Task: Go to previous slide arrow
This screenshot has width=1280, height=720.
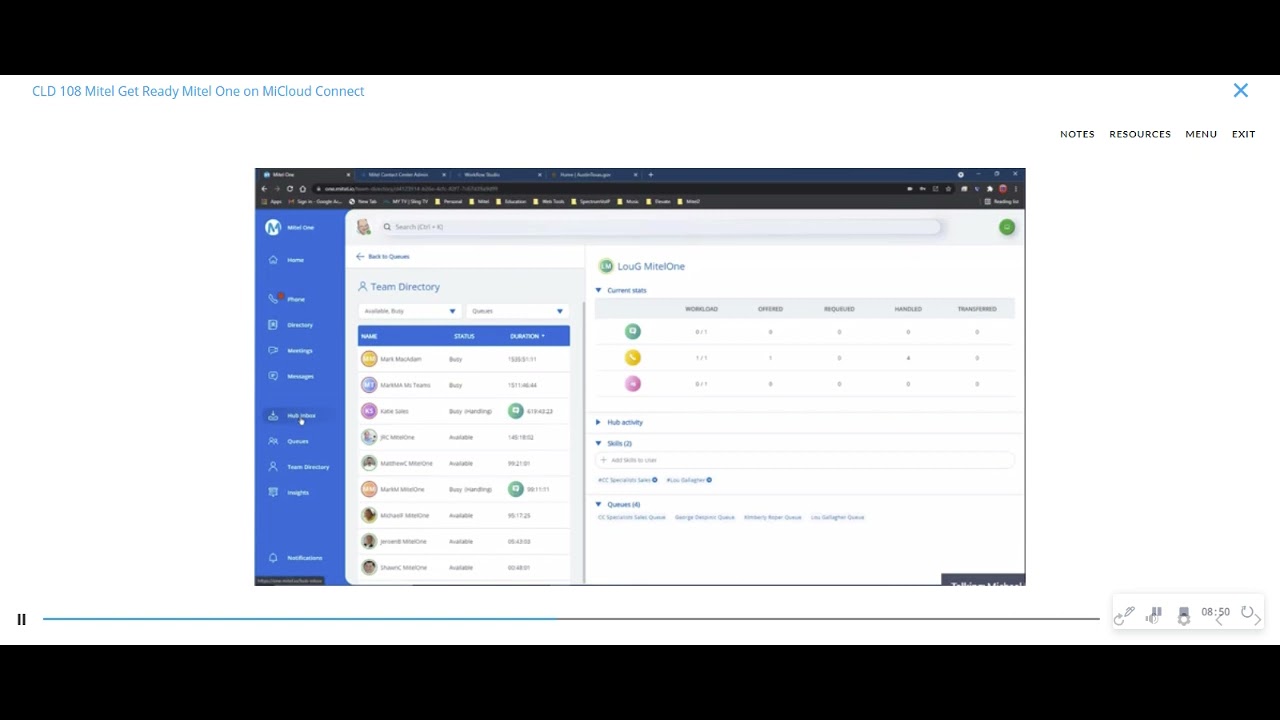Action: (x=1220, y=620)
